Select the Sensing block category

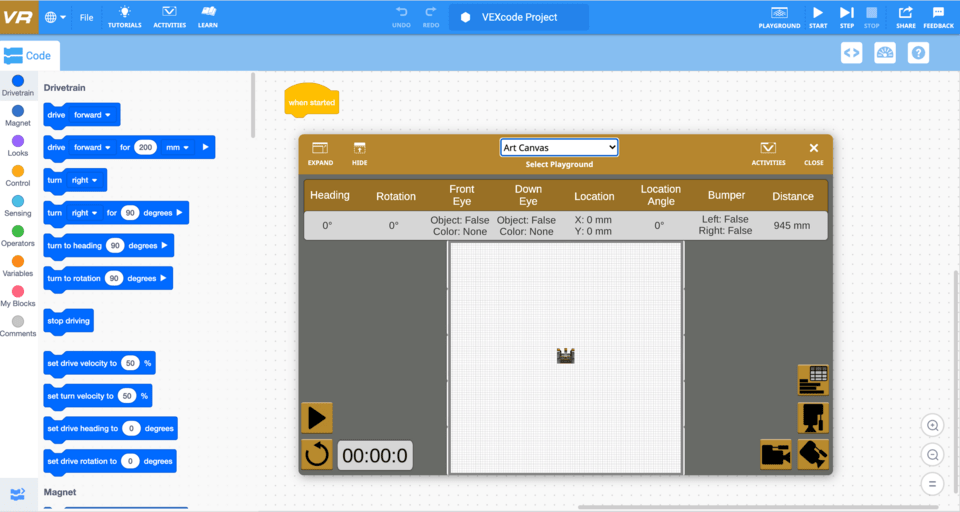(x=18, y=206)
